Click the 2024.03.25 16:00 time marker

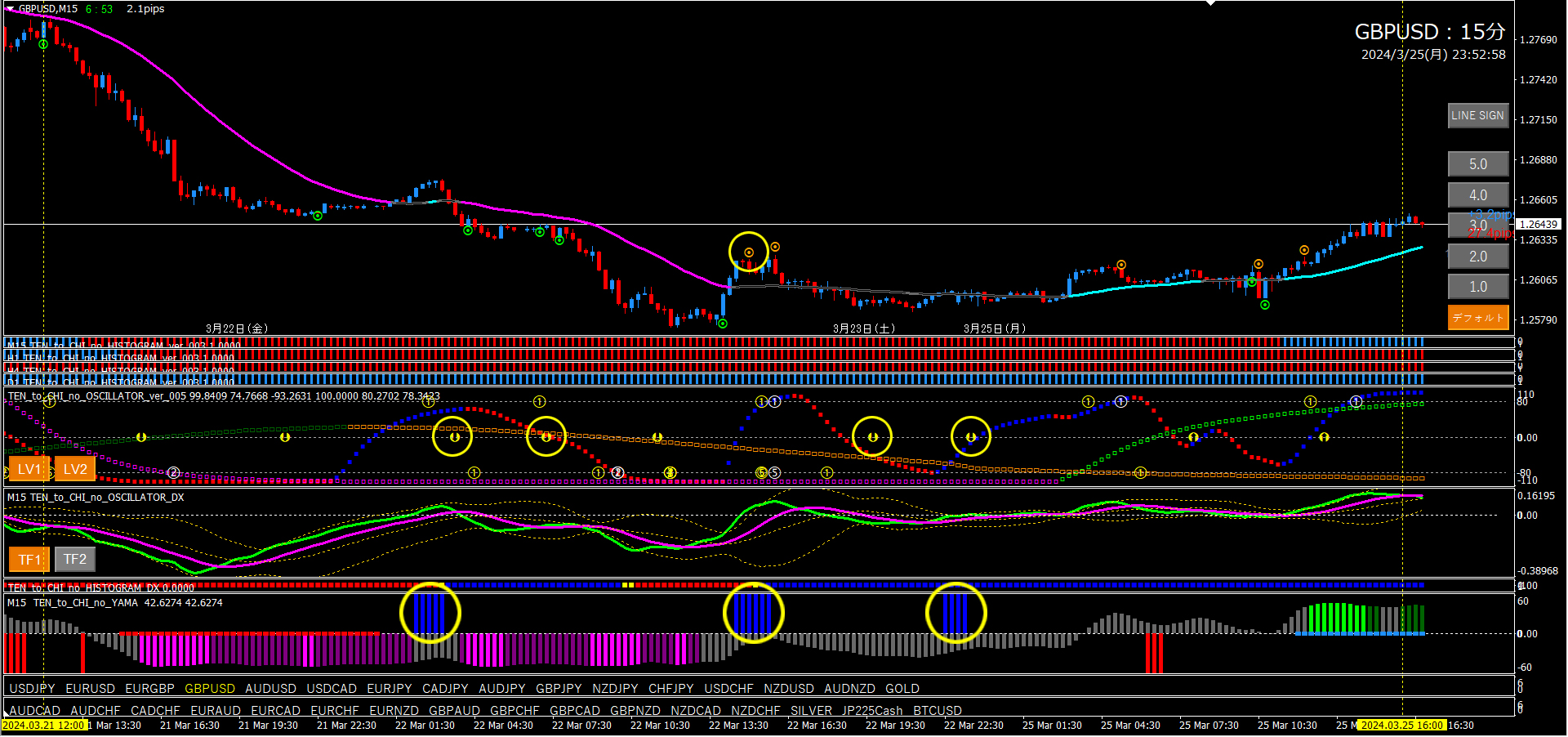coord(1401,726)
